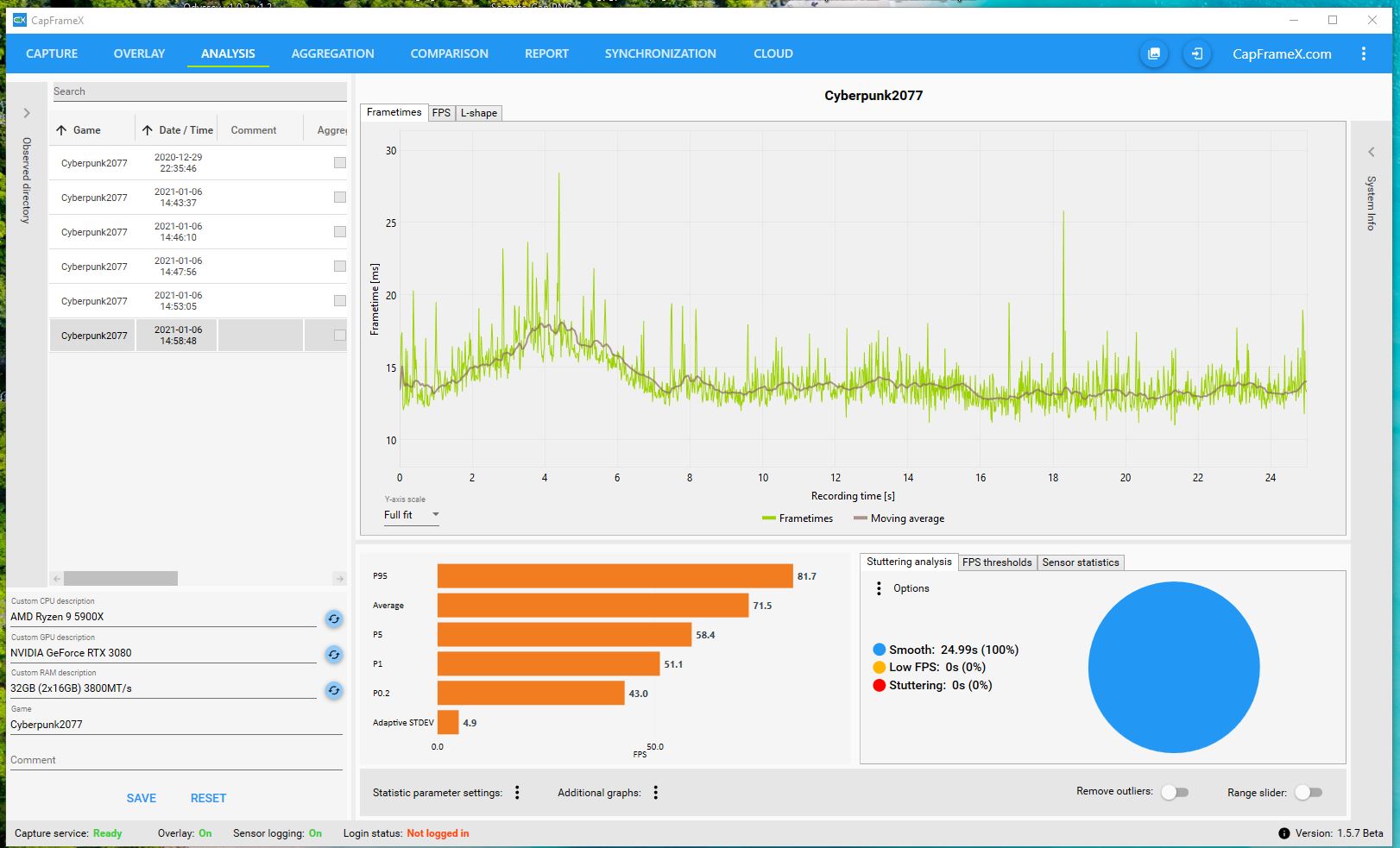Refresh the custom GPU description
This screenshot has width=1400, height=848.
tap(334, 655)
